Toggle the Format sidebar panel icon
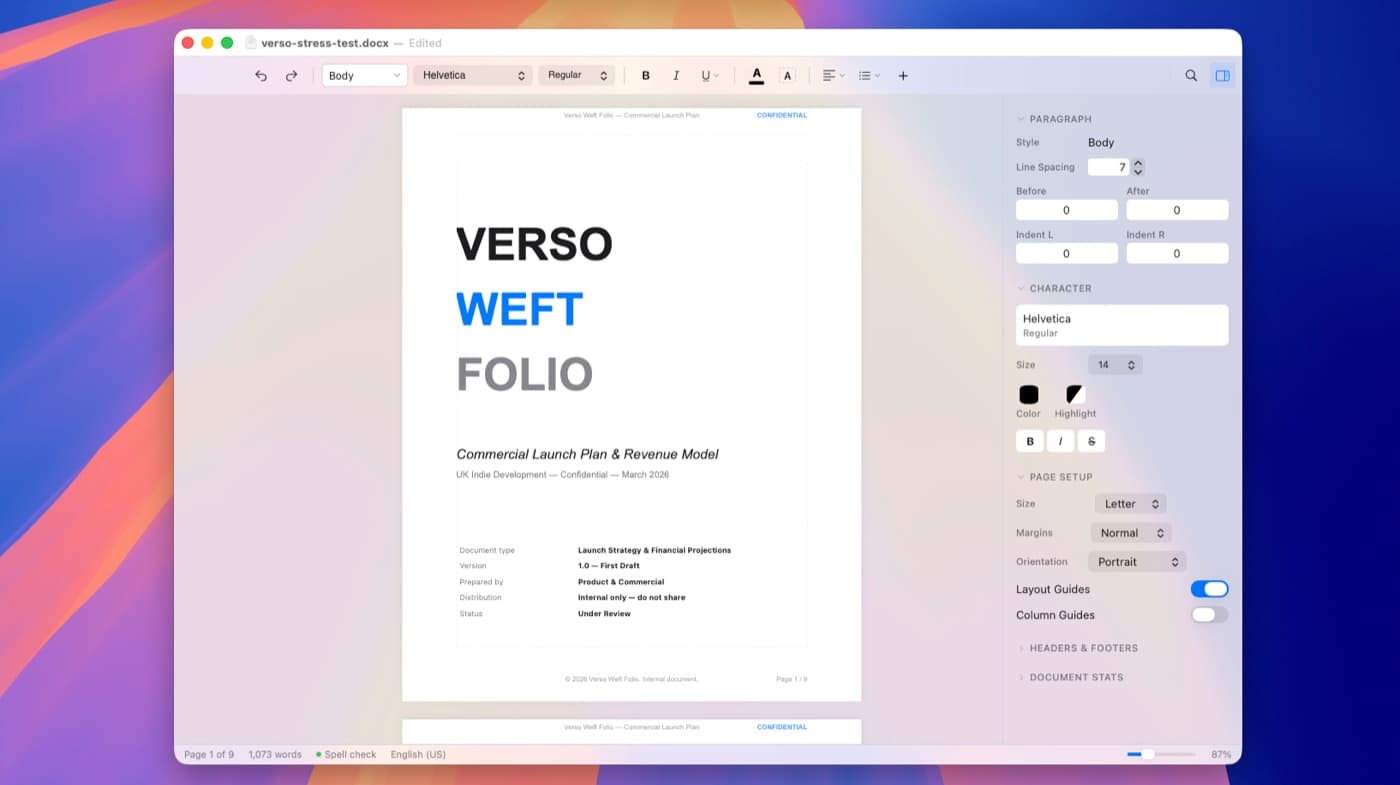Screen dimensions: 1400x785 (x=1222, y=75)
